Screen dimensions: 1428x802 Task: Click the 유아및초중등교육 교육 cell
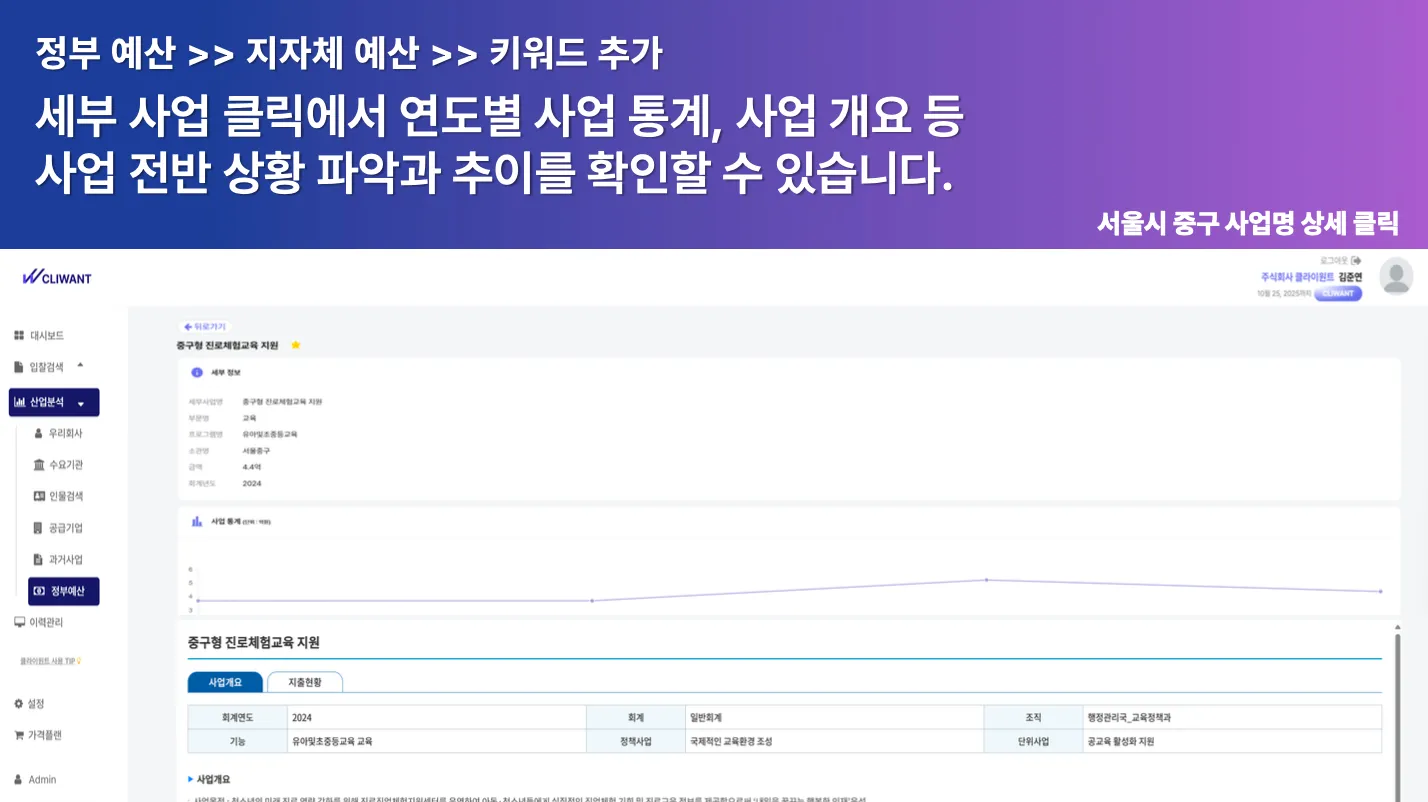(436, 741)
